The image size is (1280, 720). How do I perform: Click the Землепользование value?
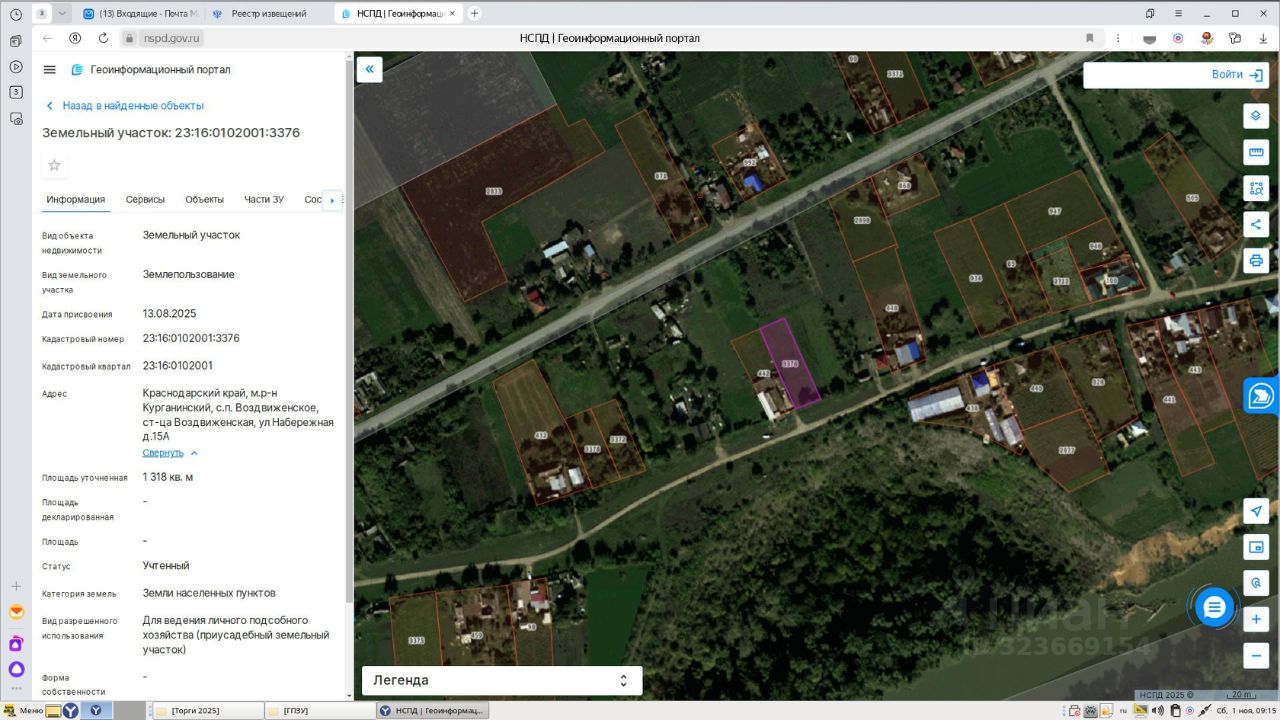(189, 274)
